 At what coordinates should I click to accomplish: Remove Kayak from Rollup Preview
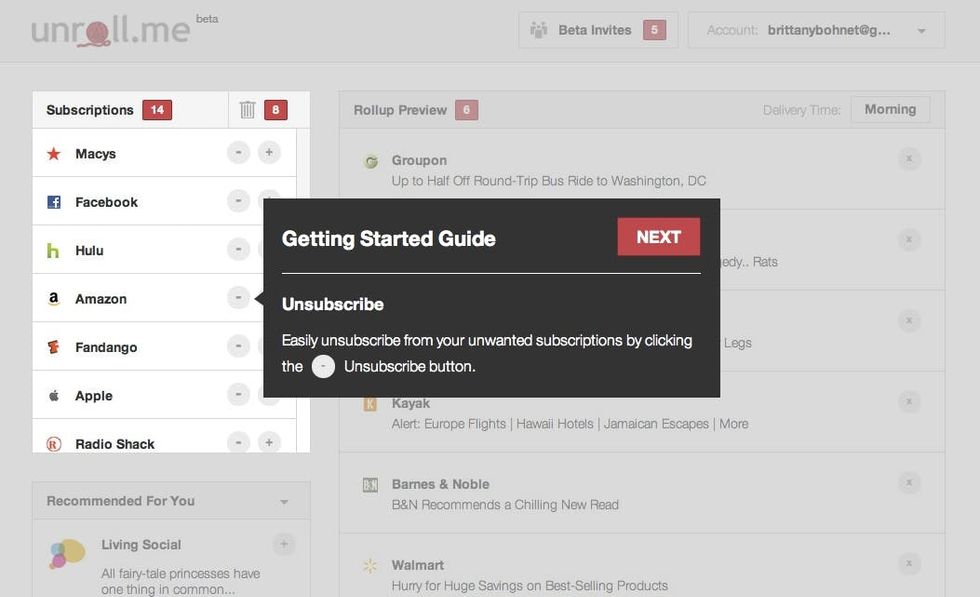[x=908, y=401]
